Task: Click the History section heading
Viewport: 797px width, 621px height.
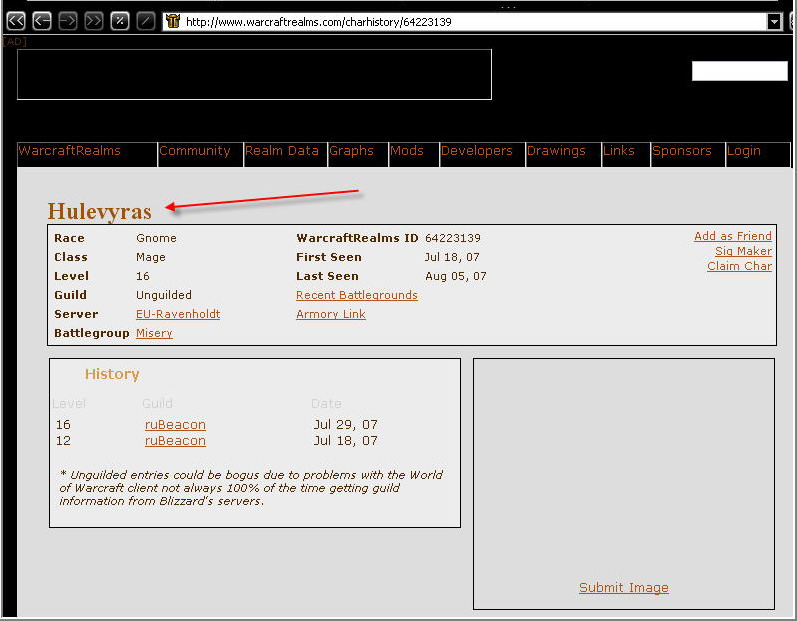Action: (x=112, y=374)
